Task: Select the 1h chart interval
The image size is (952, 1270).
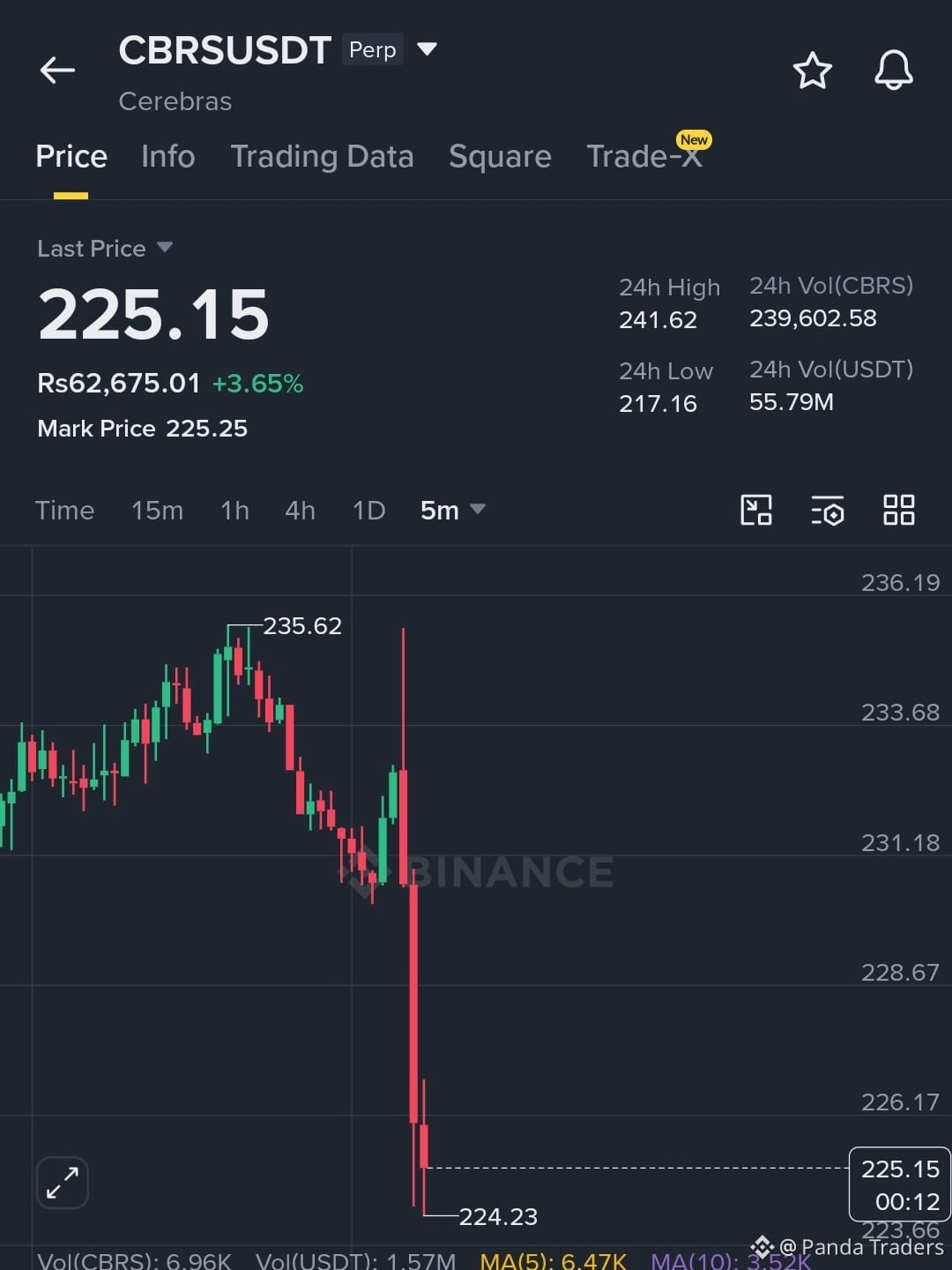Action: [234, 510]
